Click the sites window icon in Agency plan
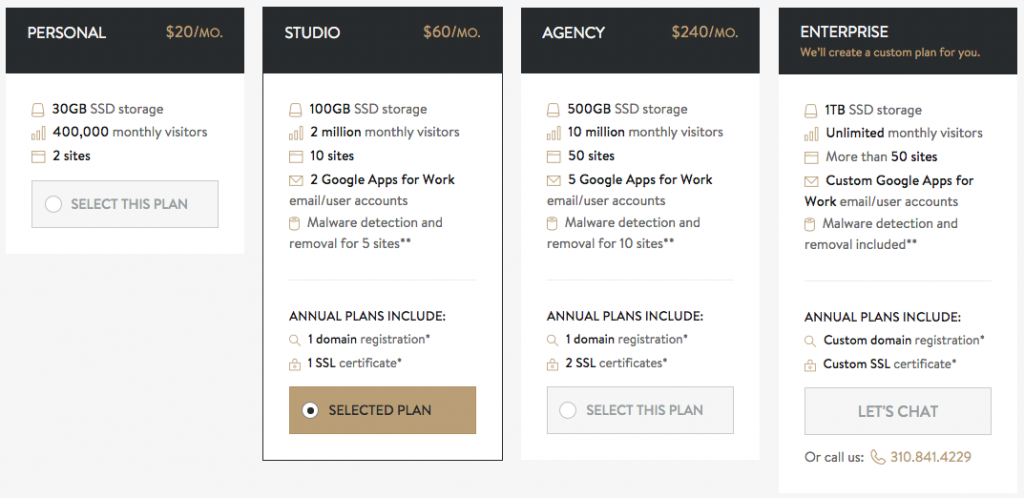1024x498 pixels. tap(554, 156)
